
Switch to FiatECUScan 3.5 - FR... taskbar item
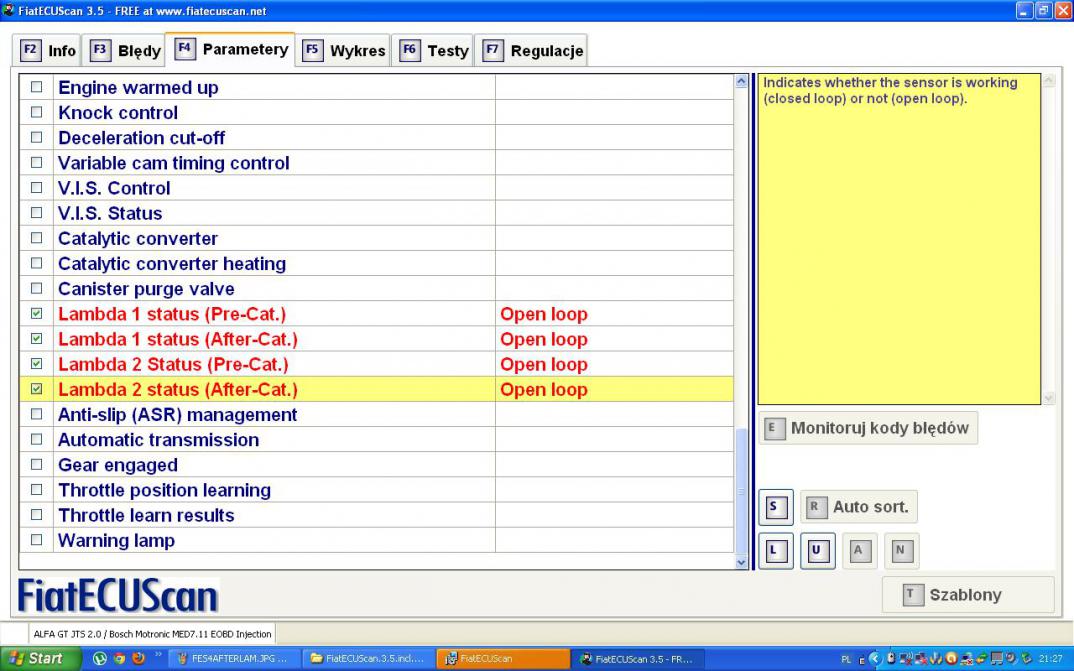point(636,659)
